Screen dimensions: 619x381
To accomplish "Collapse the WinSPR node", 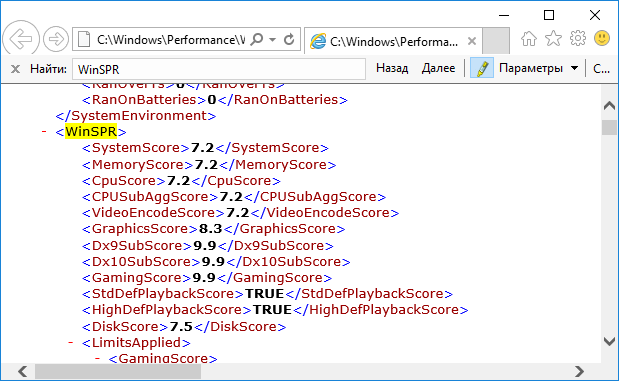I will [x=44, y=131].
